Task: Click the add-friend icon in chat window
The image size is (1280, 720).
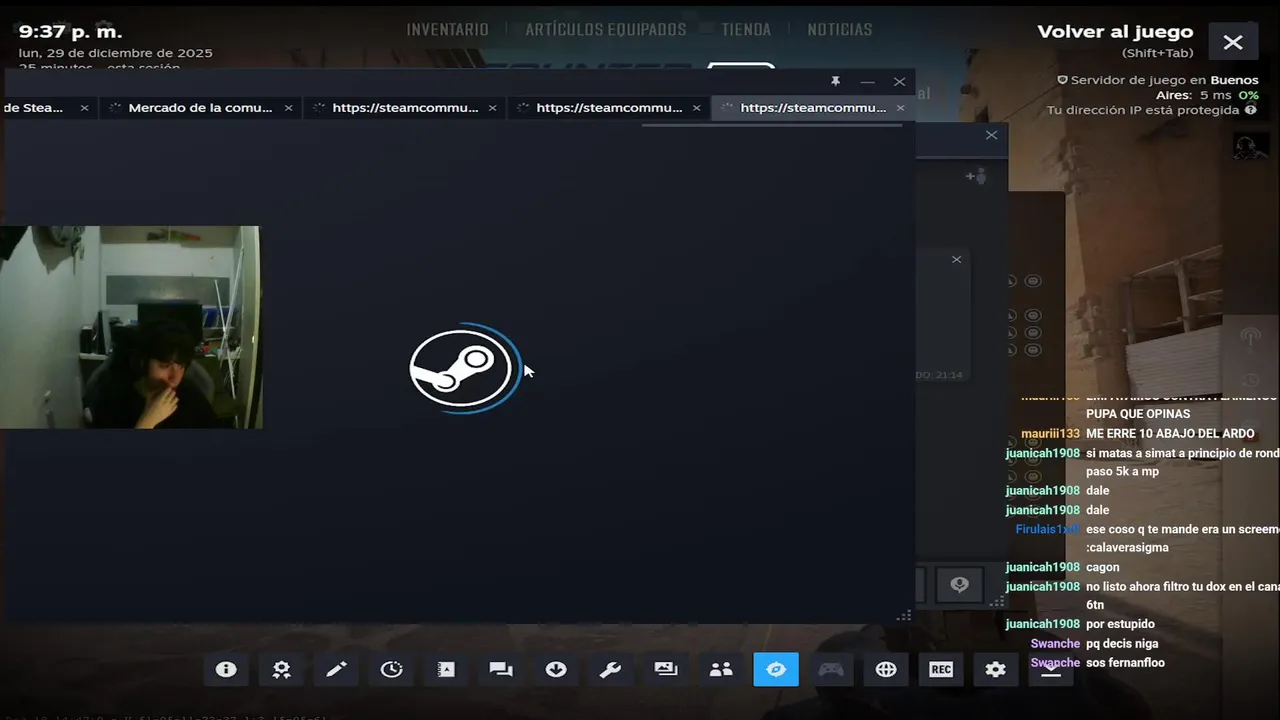Action: (976, 176)
